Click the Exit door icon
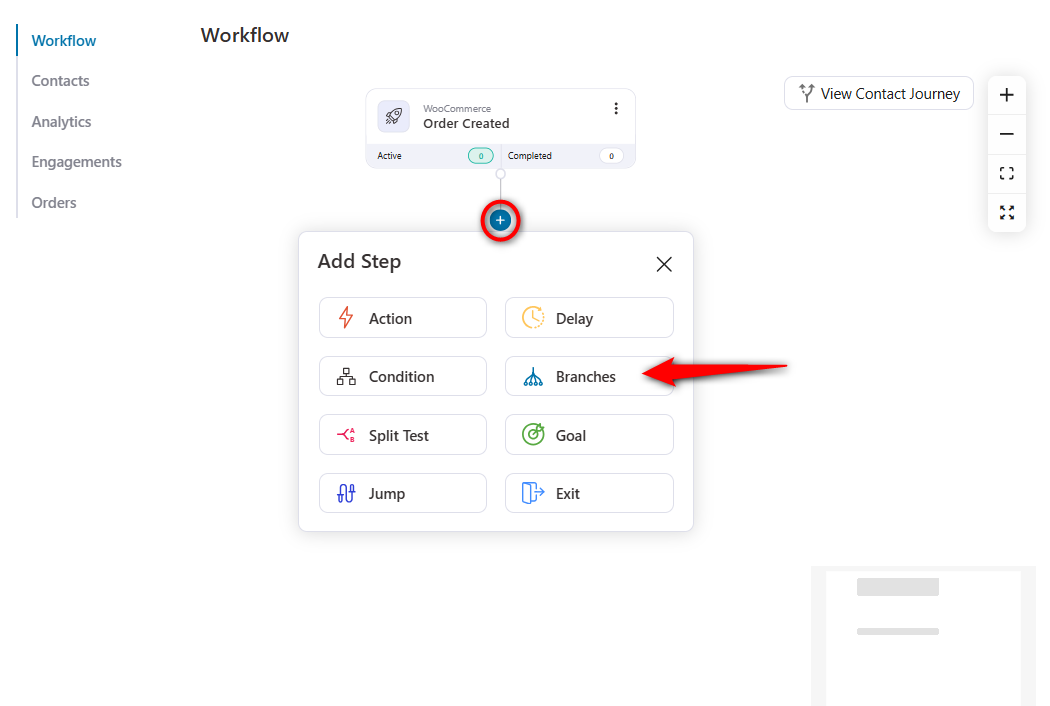Viewport: 1050px width, 706px height. click(533, 493)
